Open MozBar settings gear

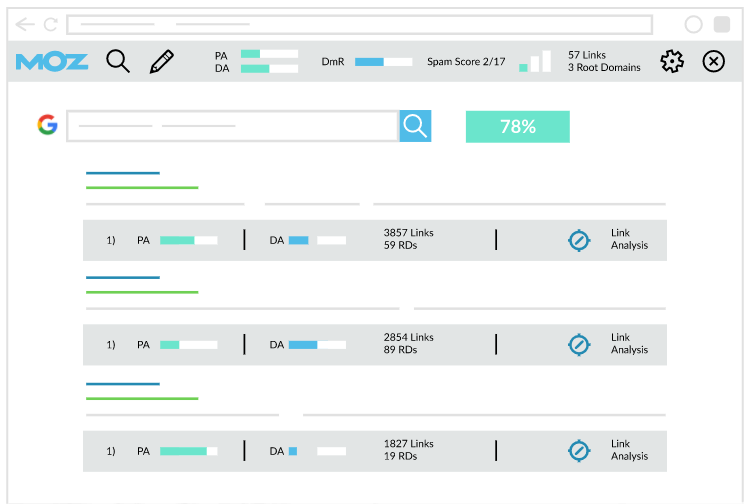(672, 62)
